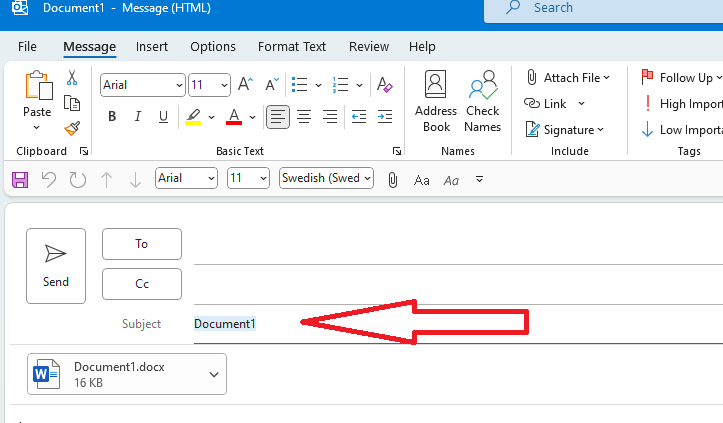The width and height of the screenshot is (723, 423).
Task: Click the Clear All Formatting icon
Action: click(384, 85)
